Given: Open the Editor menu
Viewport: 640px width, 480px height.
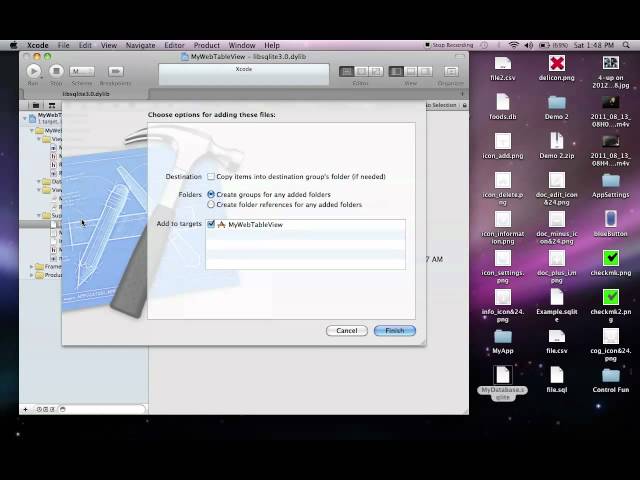Looking at the screenshot, I should point(174,45).
